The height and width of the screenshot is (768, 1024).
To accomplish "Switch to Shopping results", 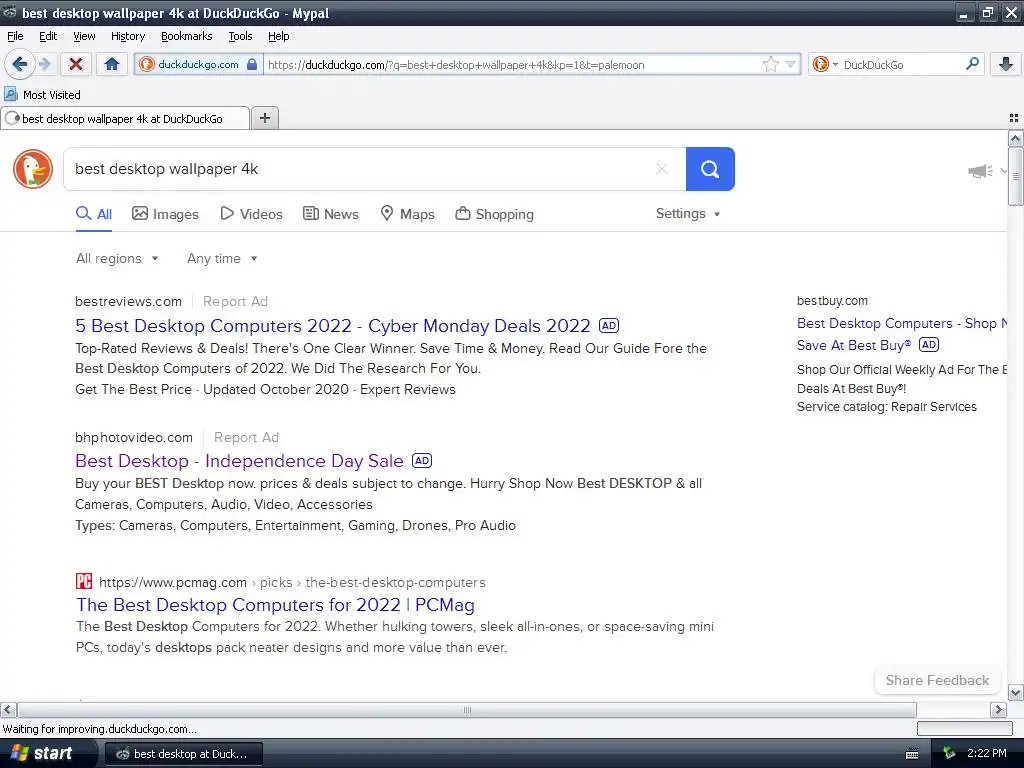I will point(494,214).
